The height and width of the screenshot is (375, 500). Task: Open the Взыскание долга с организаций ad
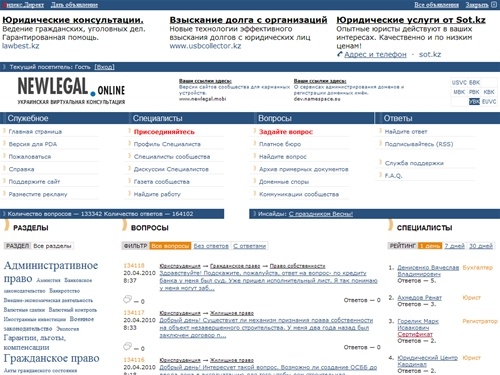click(x=248, y=20)
